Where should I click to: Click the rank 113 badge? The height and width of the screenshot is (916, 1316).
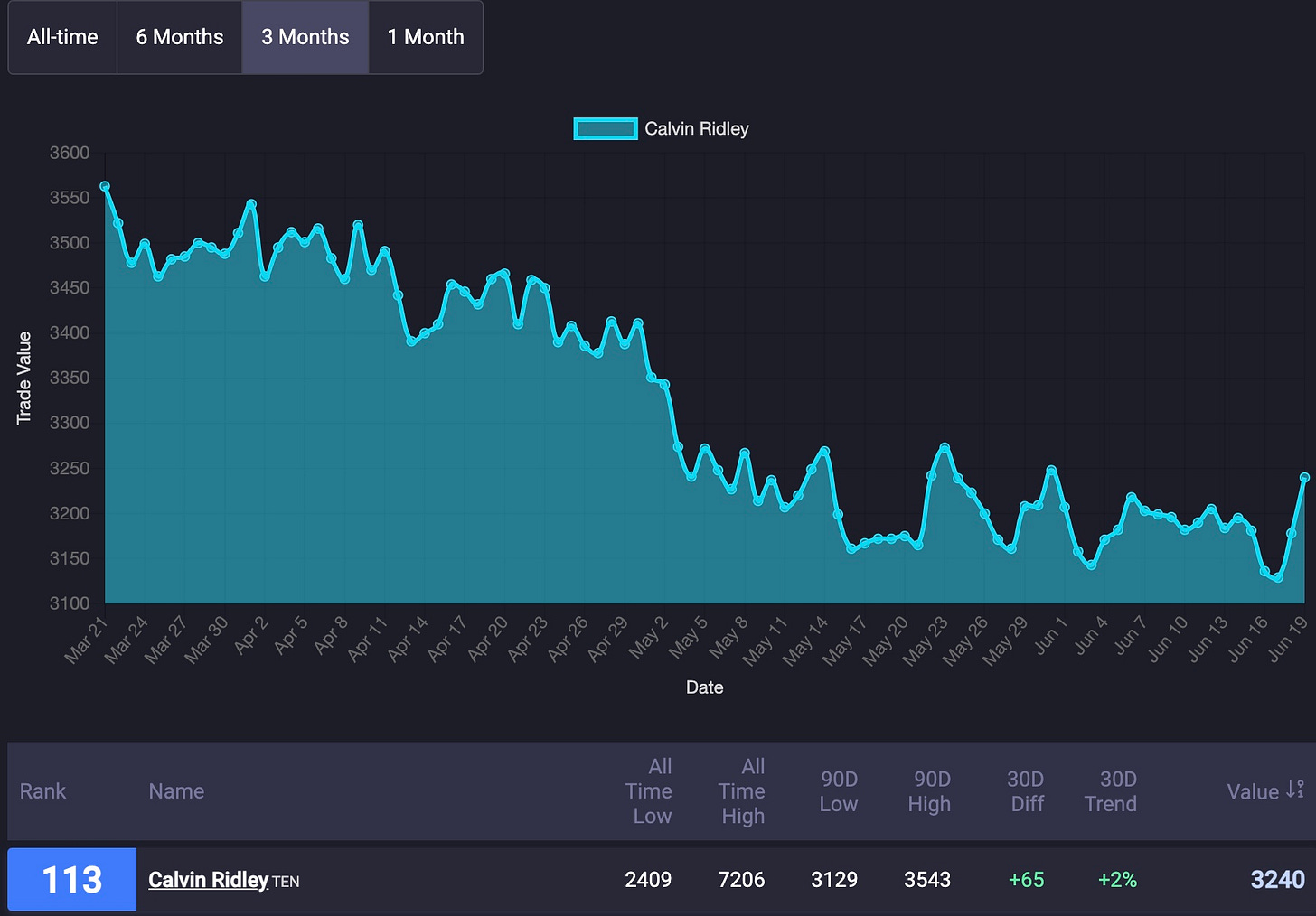coord(72,879)
